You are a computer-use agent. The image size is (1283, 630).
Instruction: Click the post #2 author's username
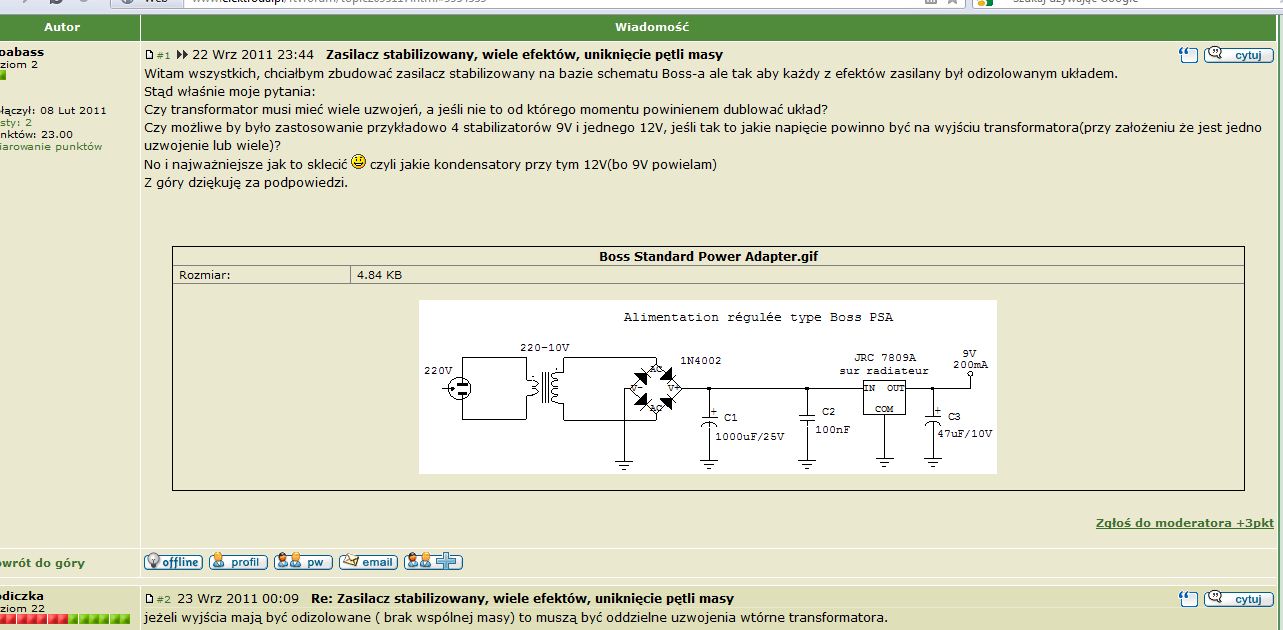coord(20,596)
